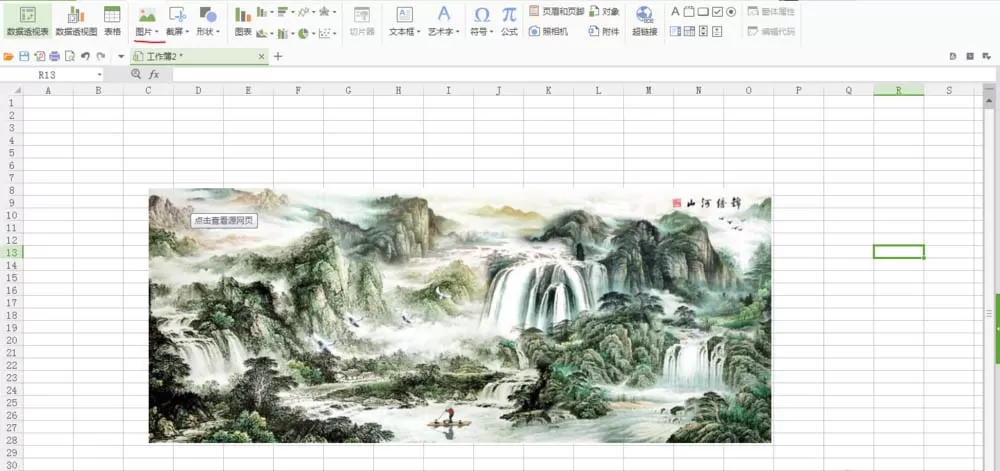
Task: Close the 工作簿2 document tab
Action: point(261,57)
